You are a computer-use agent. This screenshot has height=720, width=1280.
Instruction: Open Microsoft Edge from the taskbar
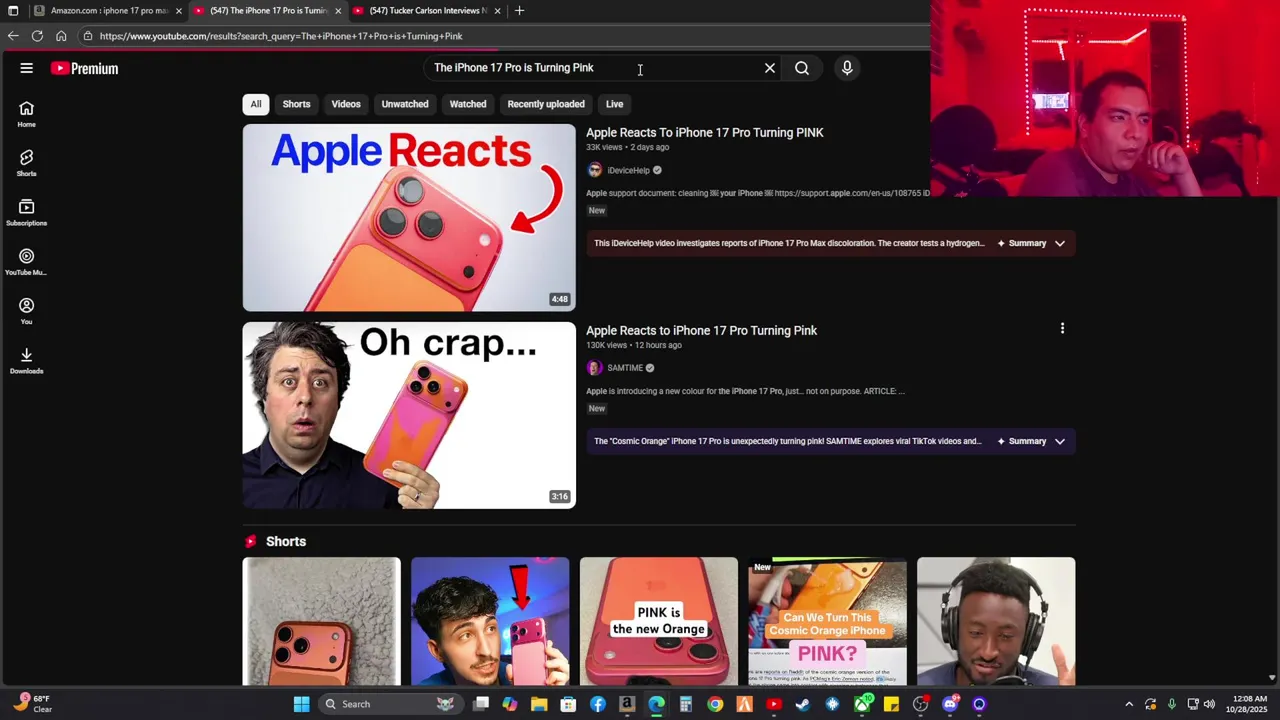pyautogui.click(x=656, y=704)
